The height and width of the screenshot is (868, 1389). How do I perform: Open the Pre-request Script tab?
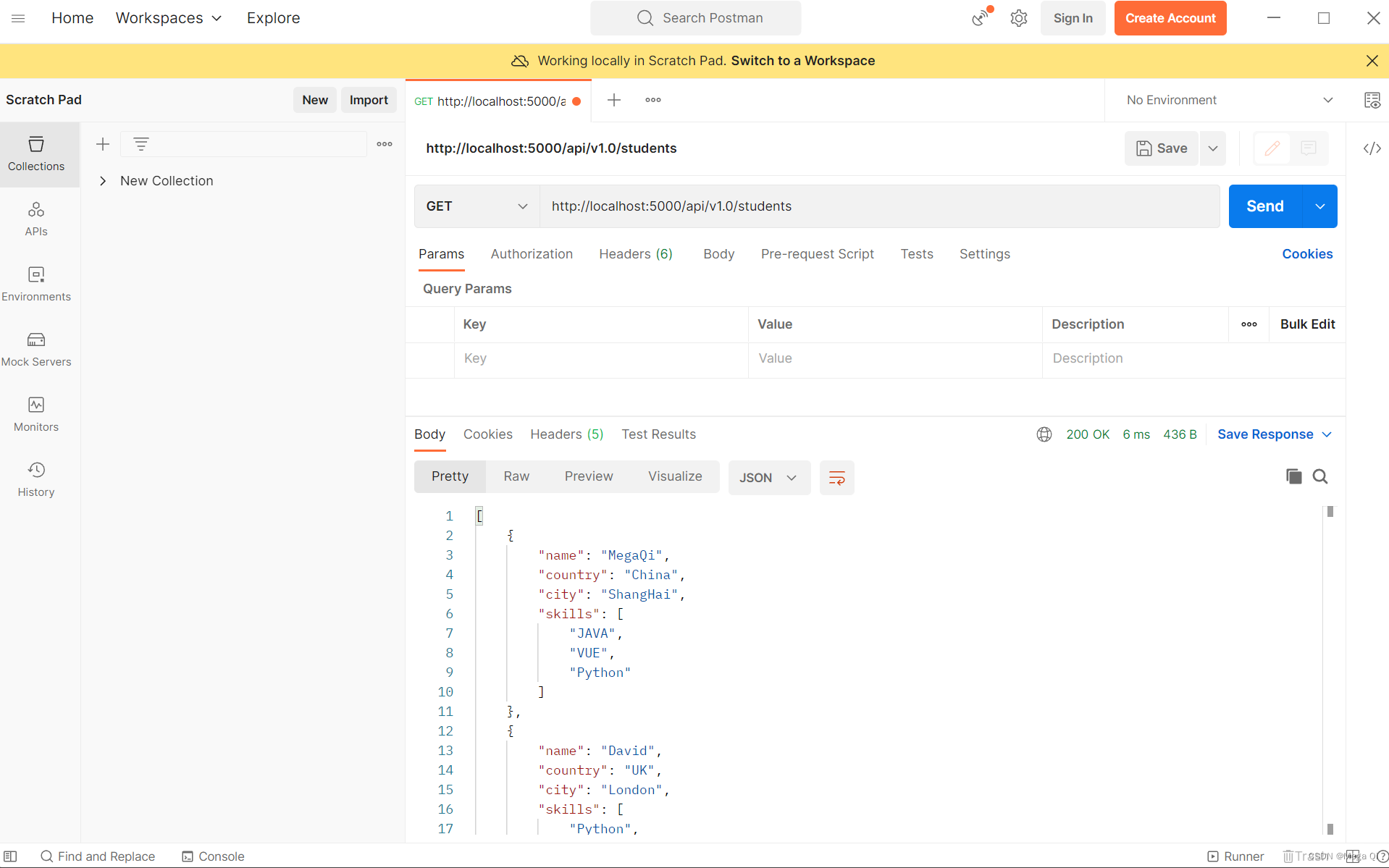pyautogui.click(x=817, y=254)
